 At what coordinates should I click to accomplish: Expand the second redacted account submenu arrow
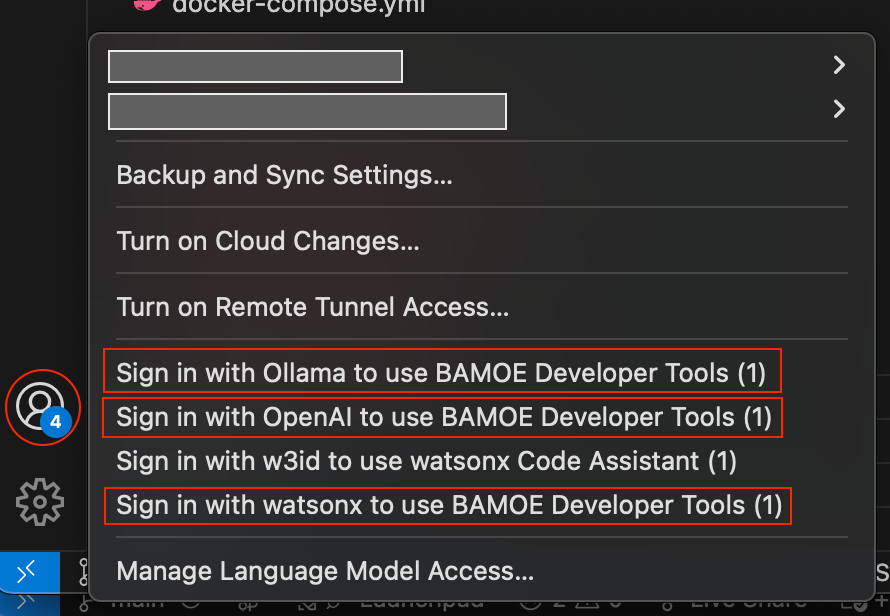[839, 108]
